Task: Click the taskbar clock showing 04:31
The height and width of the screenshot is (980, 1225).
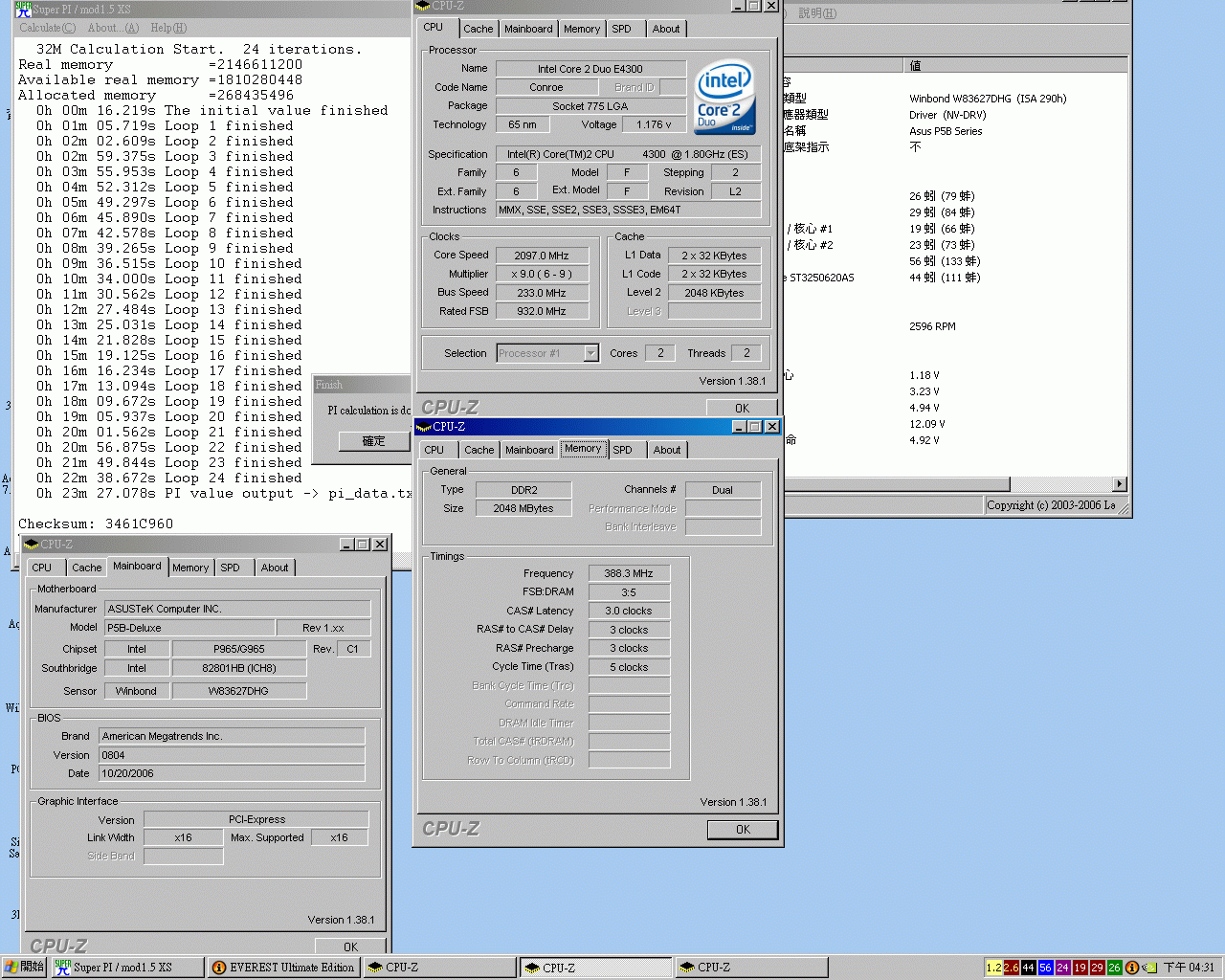Action: (x=1189, y=968)
